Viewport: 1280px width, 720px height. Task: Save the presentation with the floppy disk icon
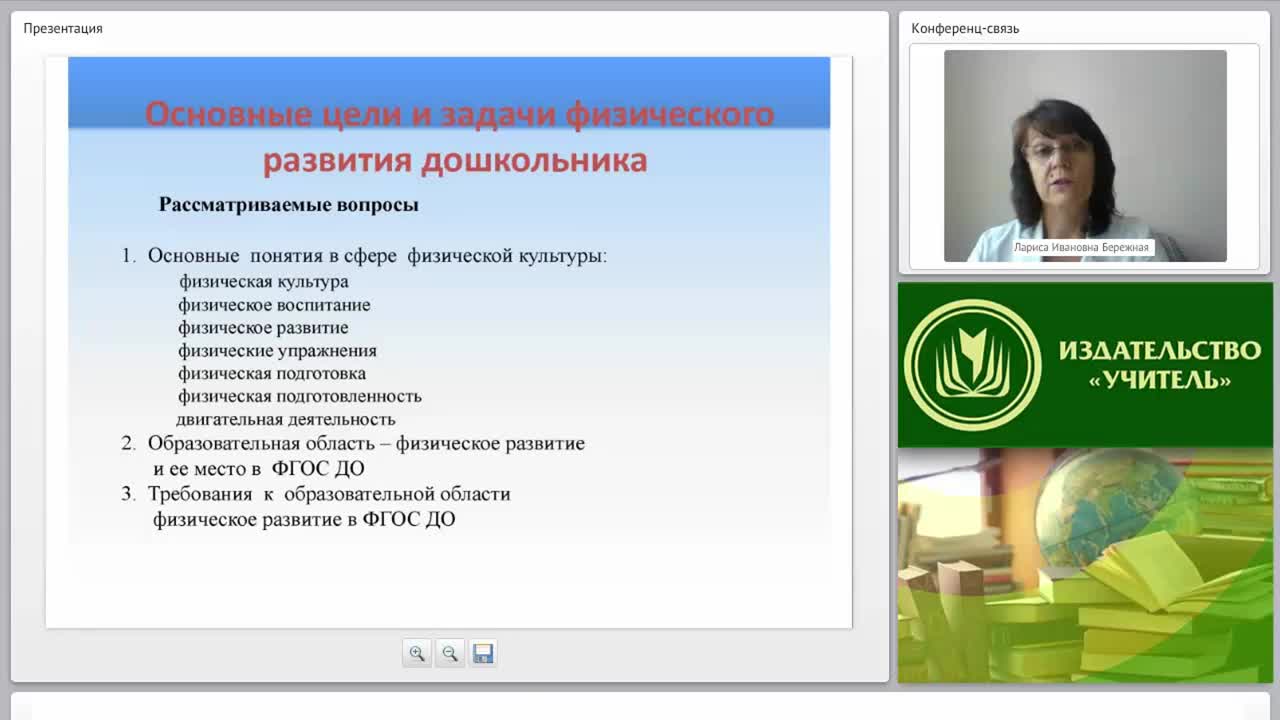coord(483,653)
